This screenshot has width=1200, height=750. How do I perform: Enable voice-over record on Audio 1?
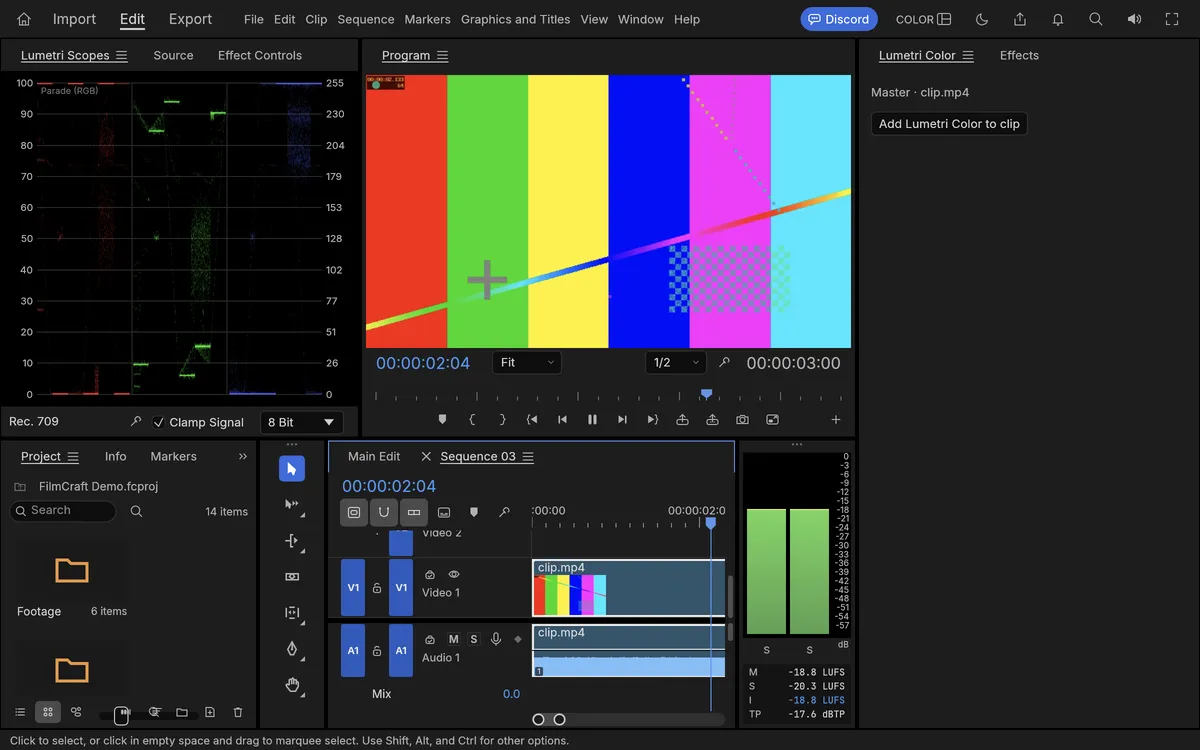(496, 639)
